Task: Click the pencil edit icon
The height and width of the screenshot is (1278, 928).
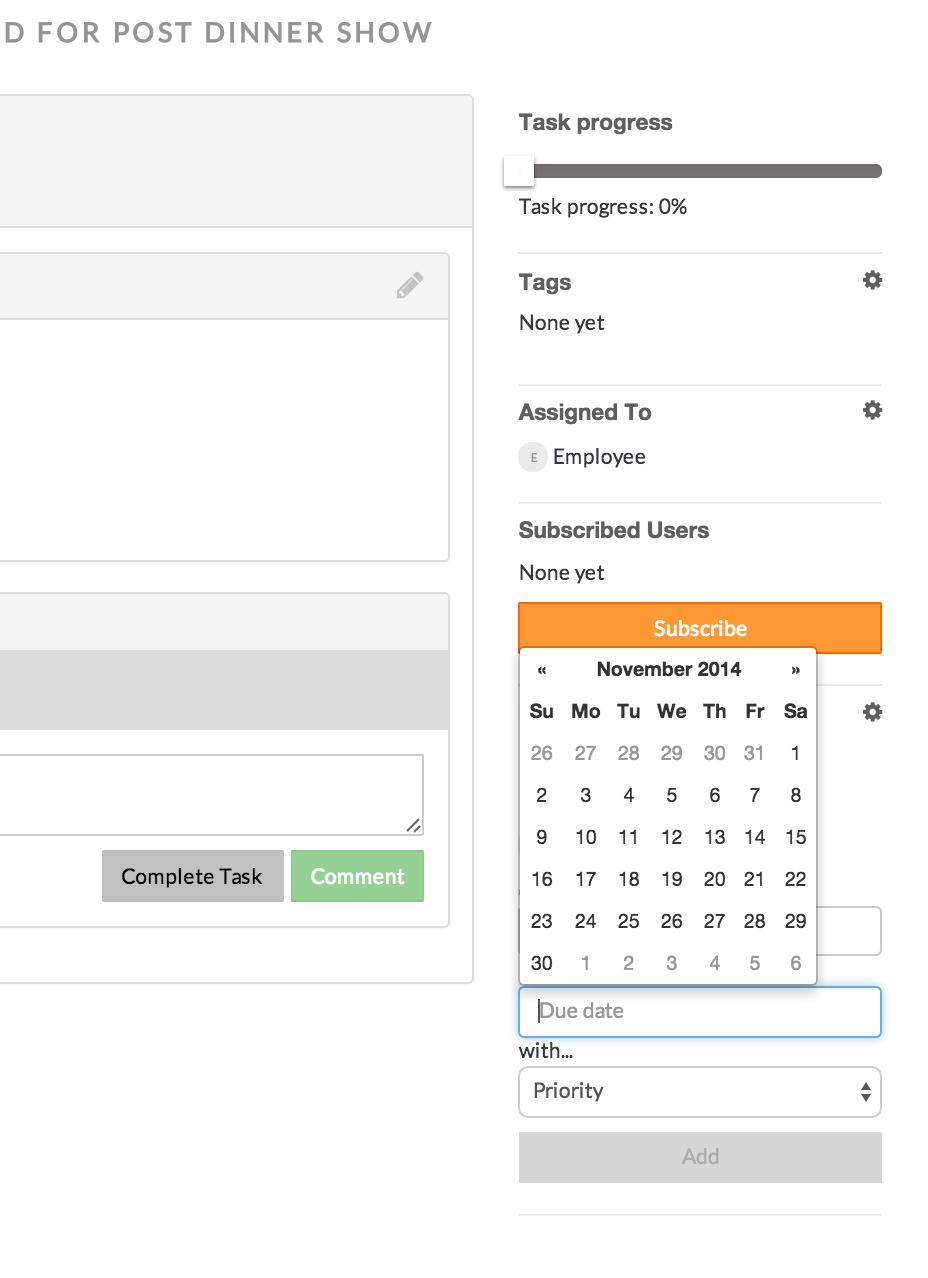Action: coord(409,286)
